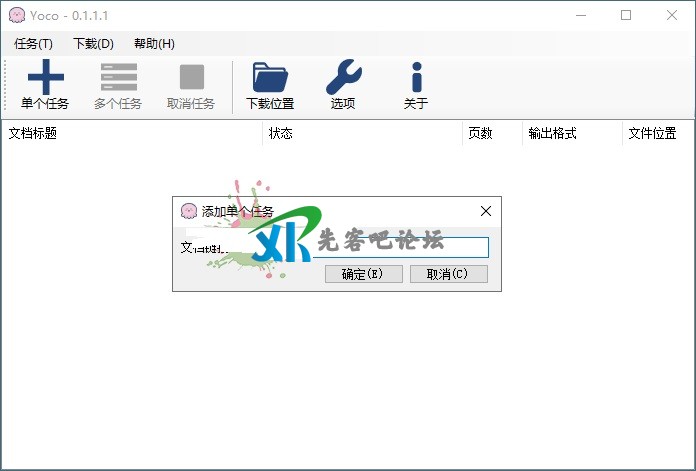Open the 帮助(H) menu
This screenshot has width=696, height=471.
(x=154, y=44)
